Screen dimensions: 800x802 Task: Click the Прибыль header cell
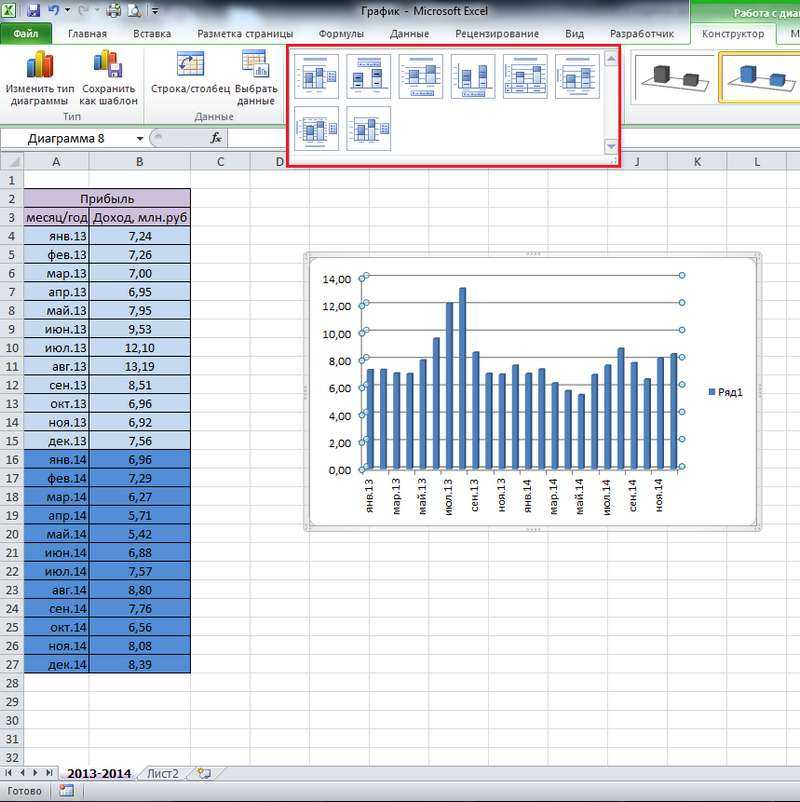tap(107, 198)
